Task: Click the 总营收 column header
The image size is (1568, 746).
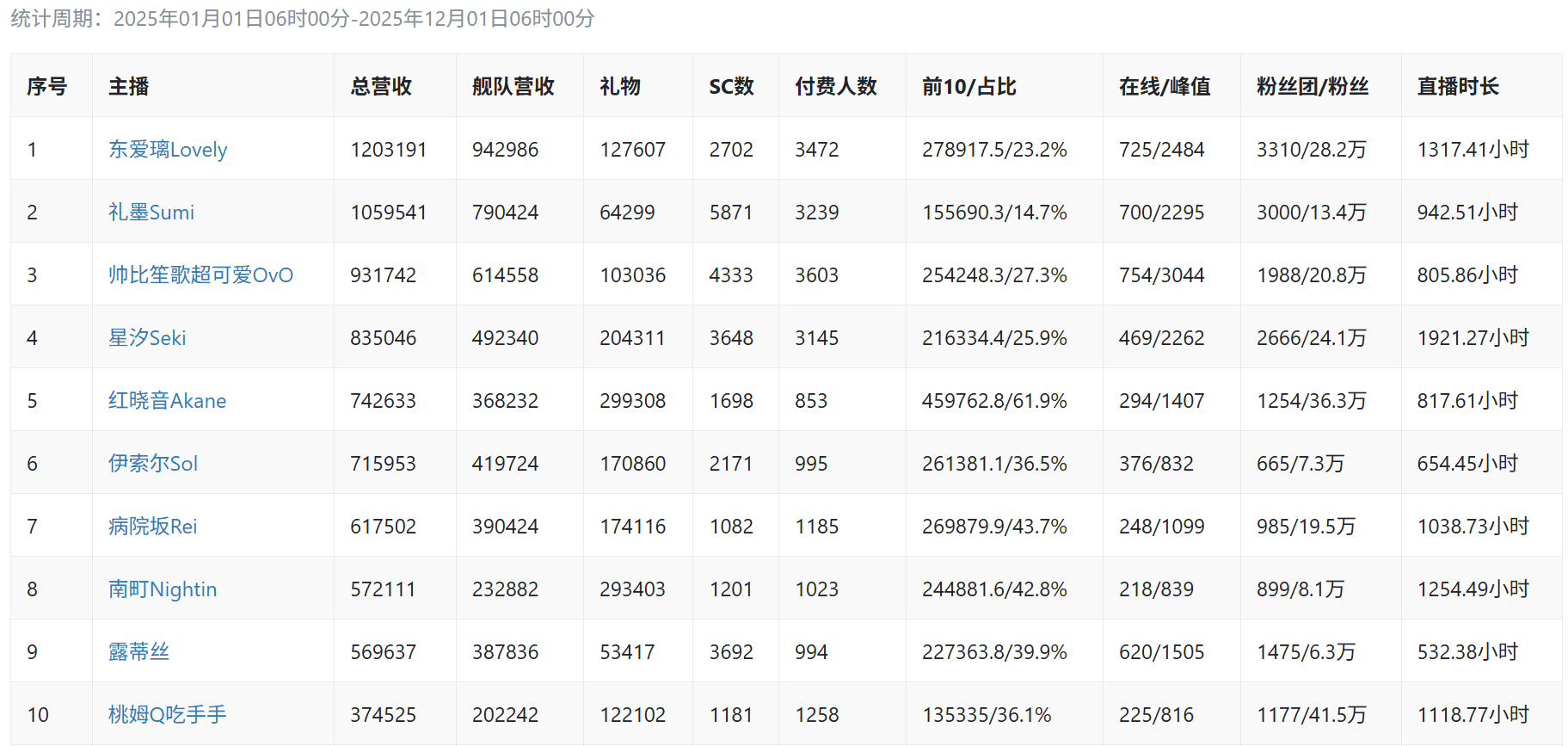Action: 381,87
